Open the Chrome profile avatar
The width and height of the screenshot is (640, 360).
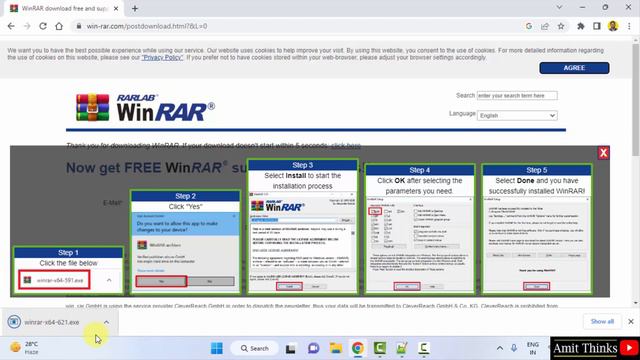pyautogui.click(x=613, y=26)
